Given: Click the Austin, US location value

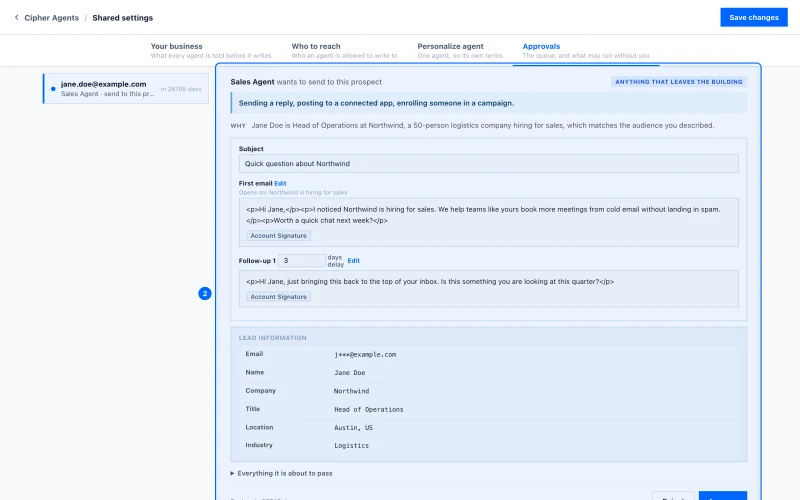Looking at the screenshot, I should click(354, 428).
